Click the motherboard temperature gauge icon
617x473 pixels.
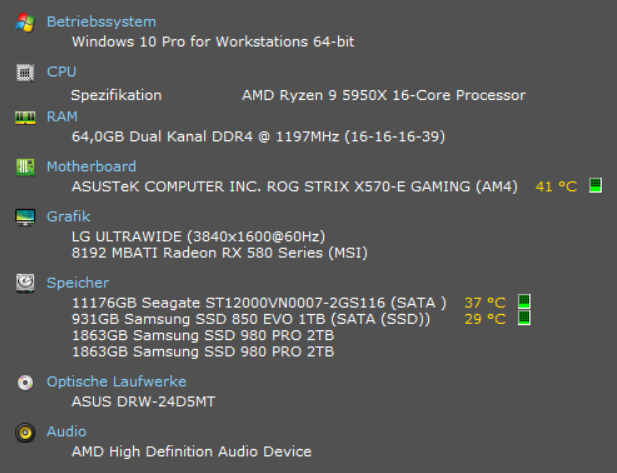[595, 186]
